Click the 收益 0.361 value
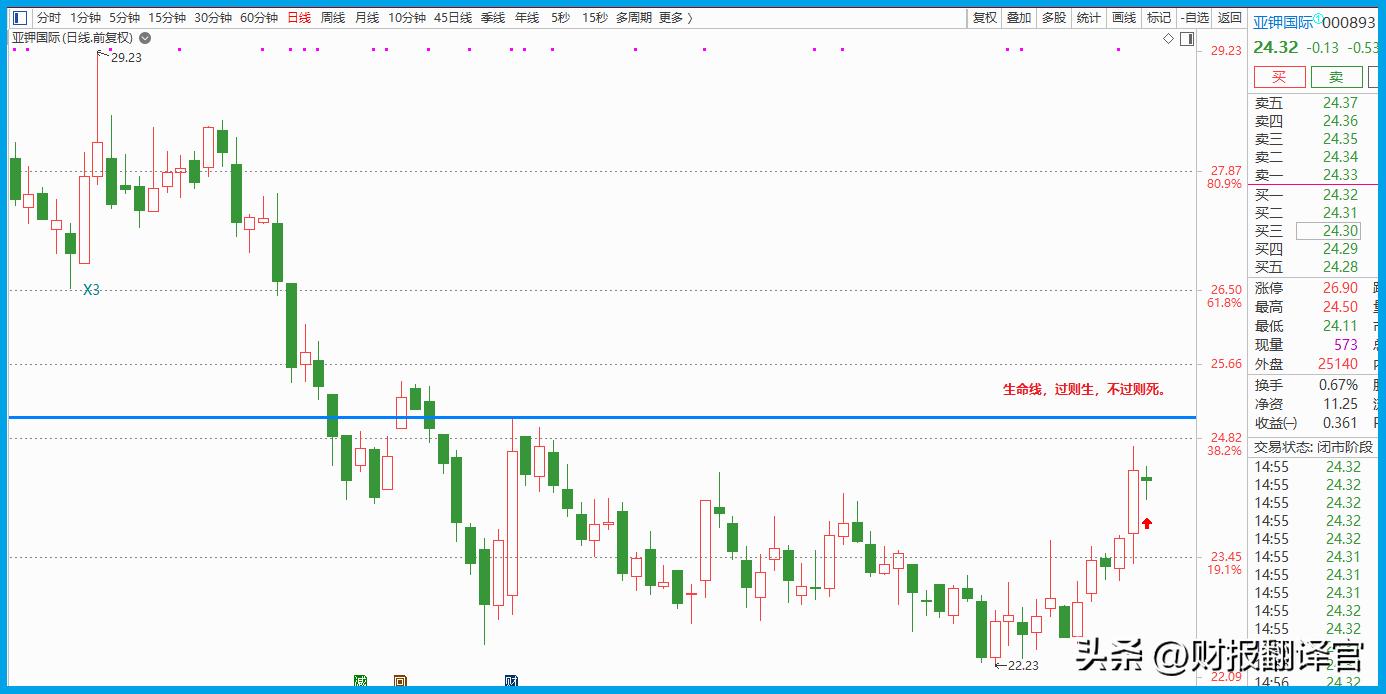The image size is (1386, 694). click(1340, 423)
